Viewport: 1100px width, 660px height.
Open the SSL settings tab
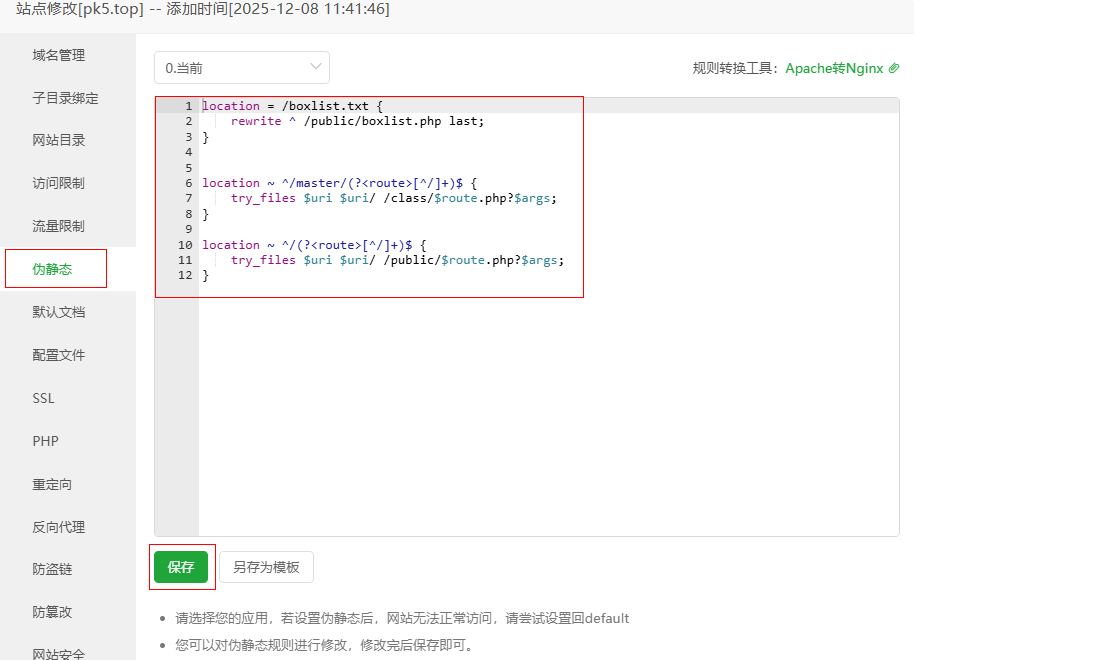[44, 398]
